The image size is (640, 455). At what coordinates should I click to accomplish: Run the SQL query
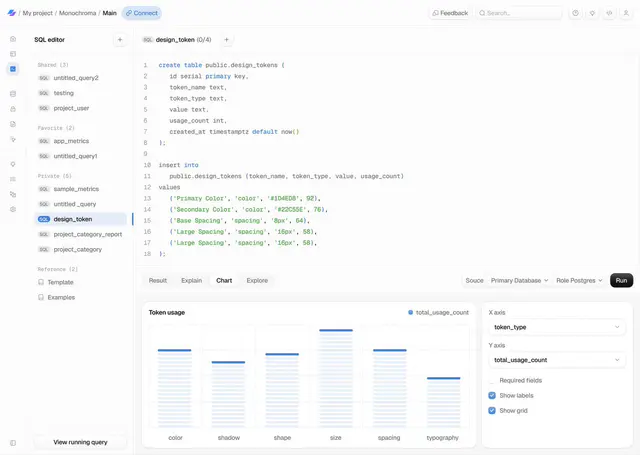(621, 281)
